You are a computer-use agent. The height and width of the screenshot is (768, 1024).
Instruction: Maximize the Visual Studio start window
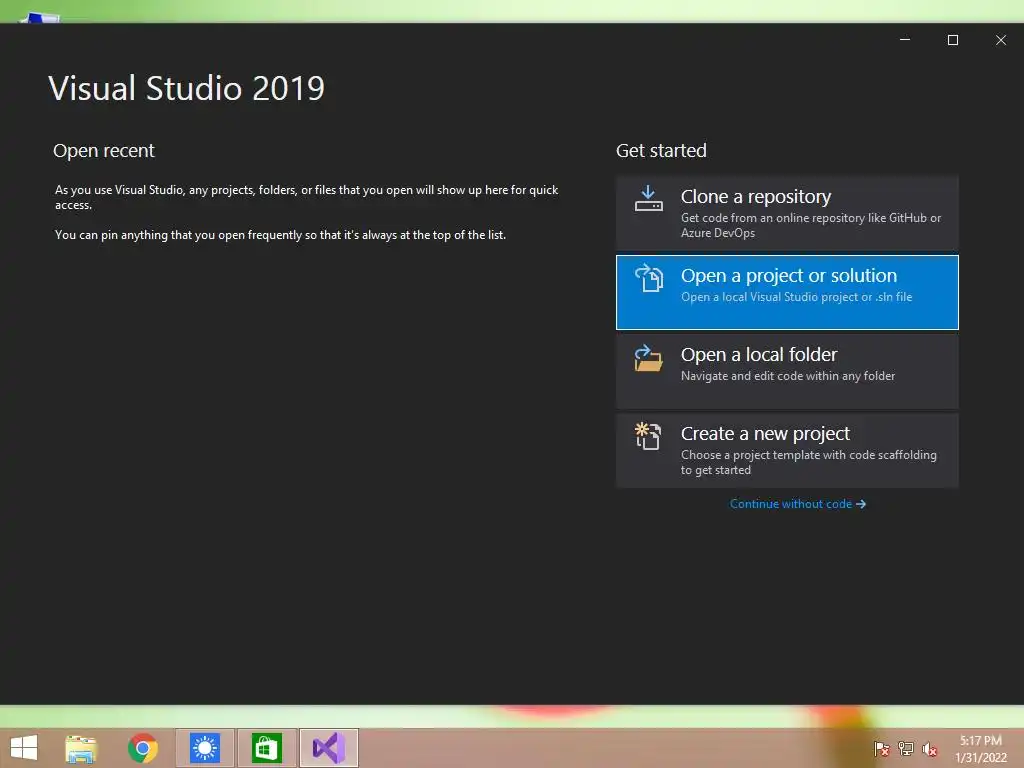953,40
